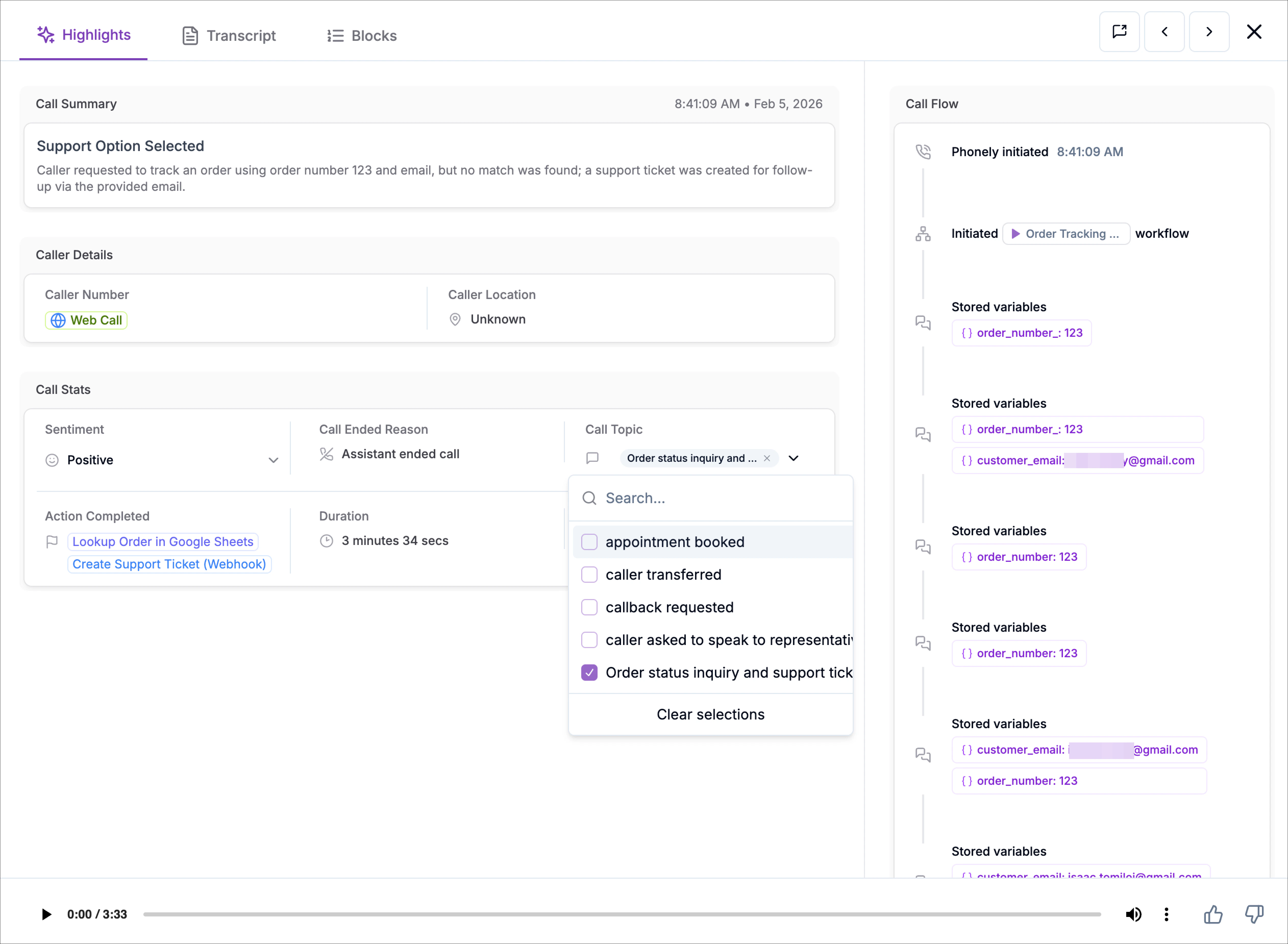Viewport: 1288px width, 944px height.
Task: Uncheck Order status inquiry and support ticket
Action: point(589,673)
